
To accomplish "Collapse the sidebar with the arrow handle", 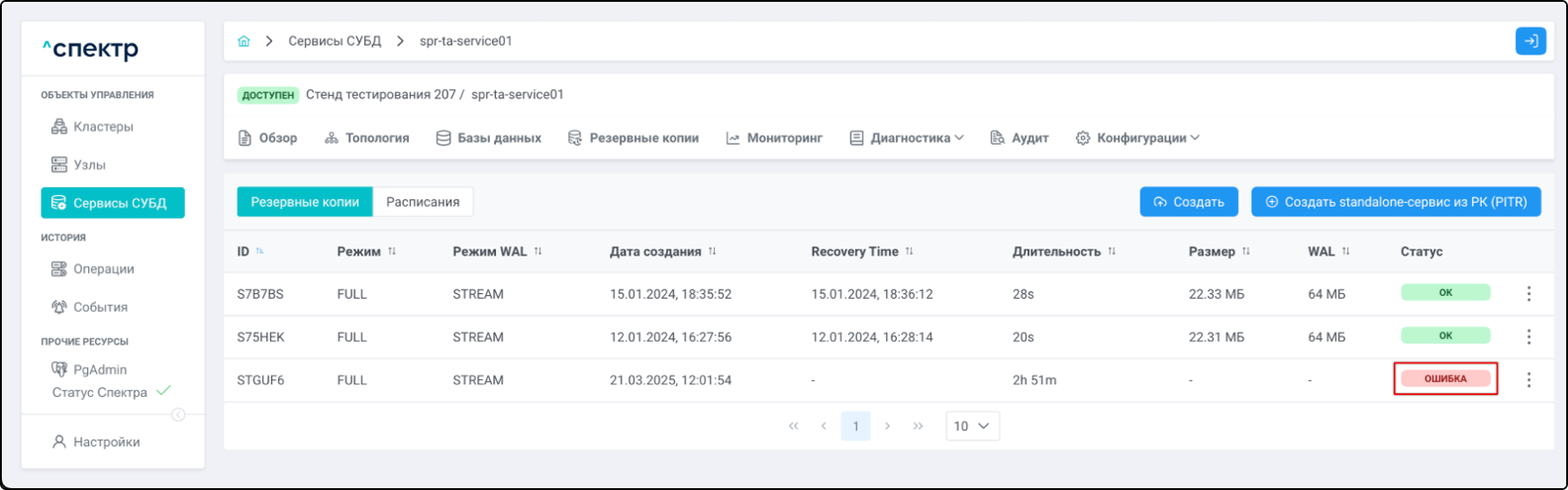I will pos(178,415).
